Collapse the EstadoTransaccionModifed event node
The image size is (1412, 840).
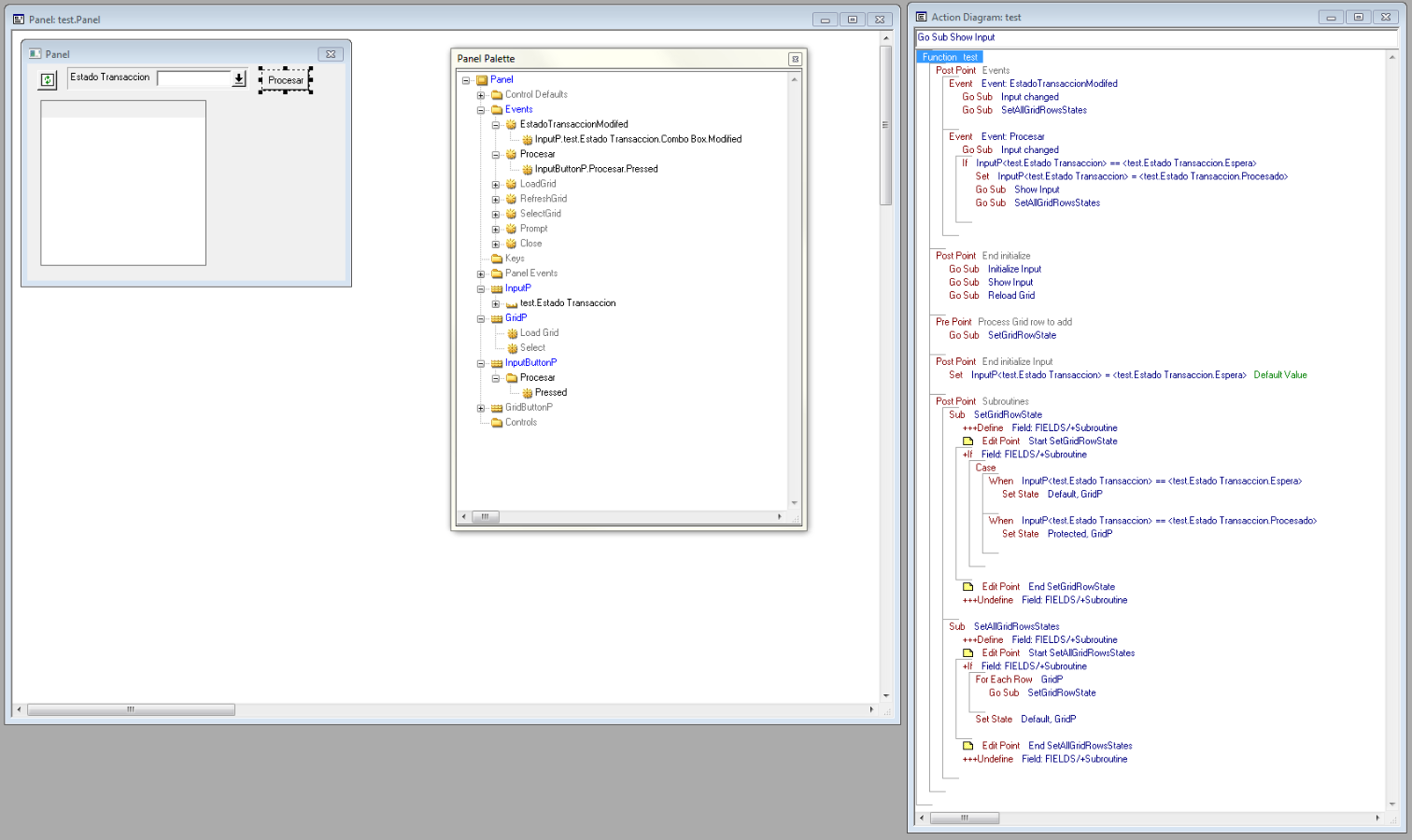tap(496, 125)
